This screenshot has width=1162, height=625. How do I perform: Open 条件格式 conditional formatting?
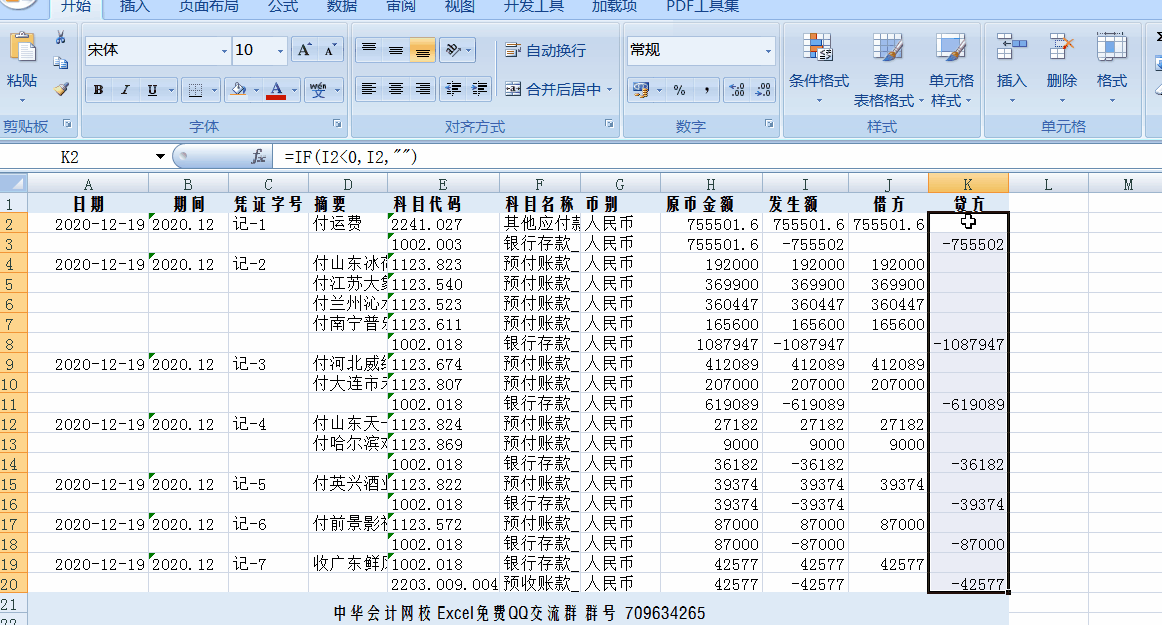(818, 67)
